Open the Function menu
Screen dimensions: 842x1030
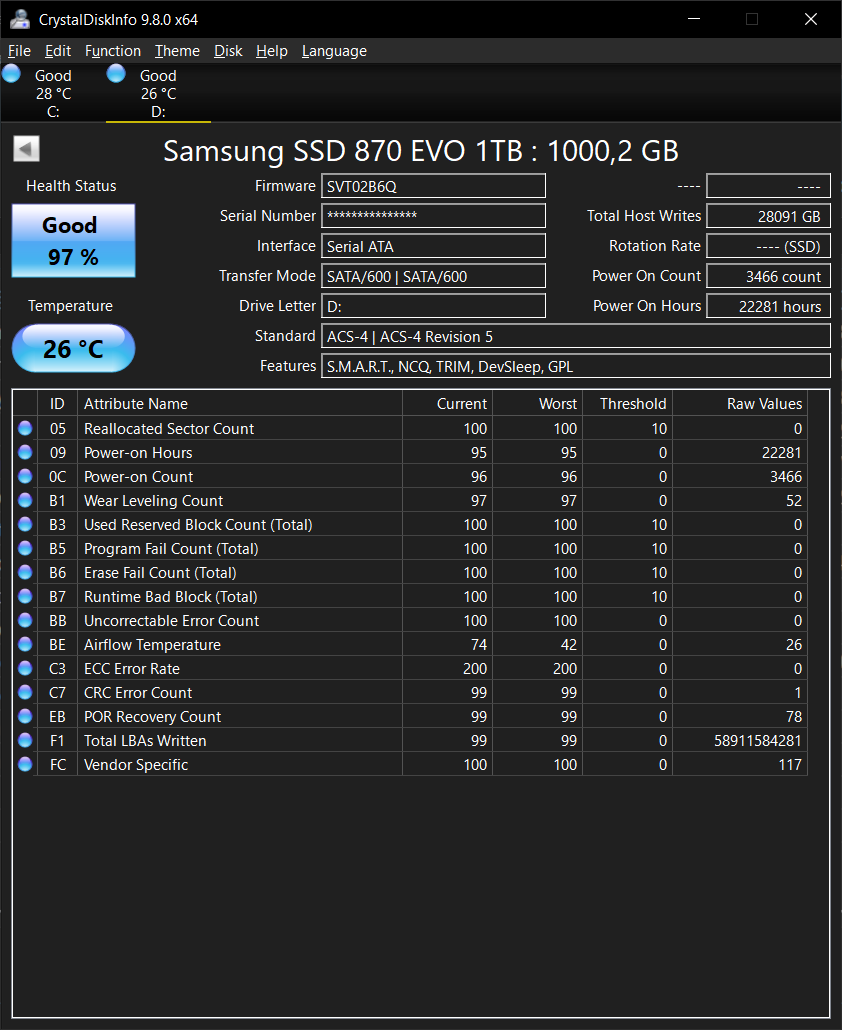pos(113,51)
